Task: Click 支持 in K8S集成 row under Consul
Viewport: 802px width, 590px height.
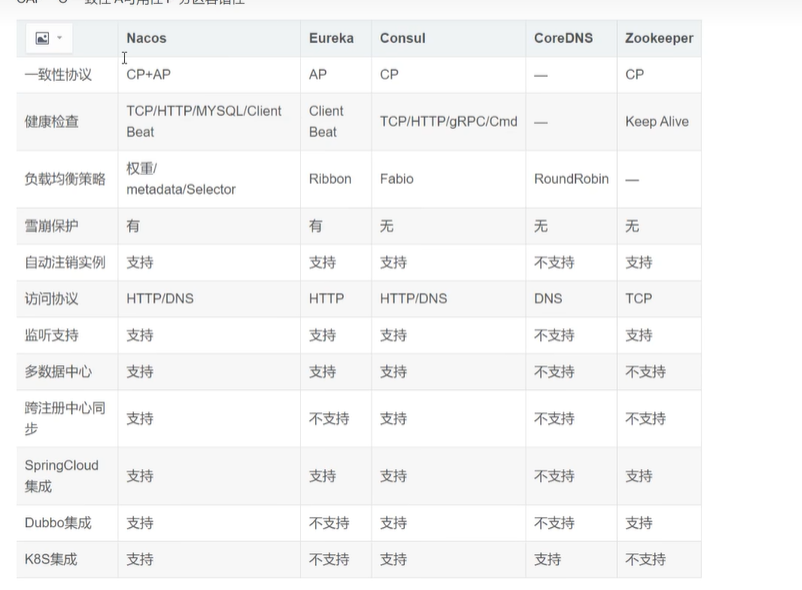Action: 393,559
